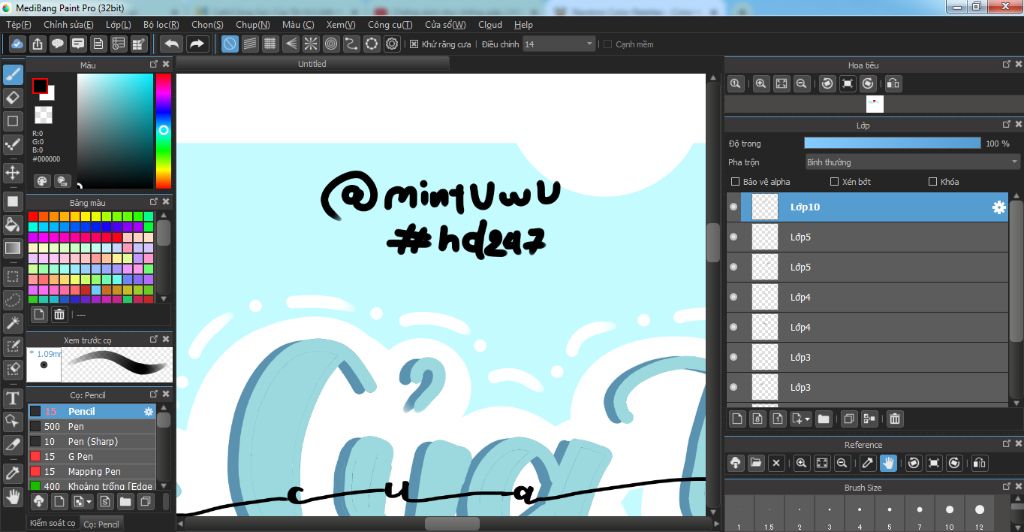Select the Gradient tool
1024x532 pixels.
point(12,248)
